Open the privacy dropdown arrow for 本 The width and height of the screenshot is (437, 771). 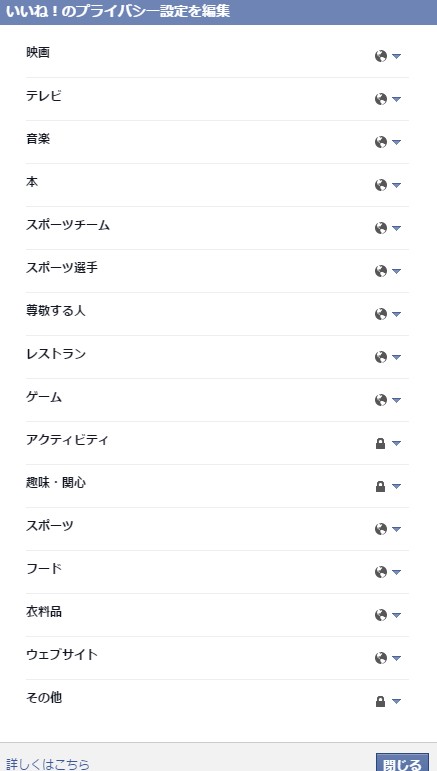click(396, 185)
